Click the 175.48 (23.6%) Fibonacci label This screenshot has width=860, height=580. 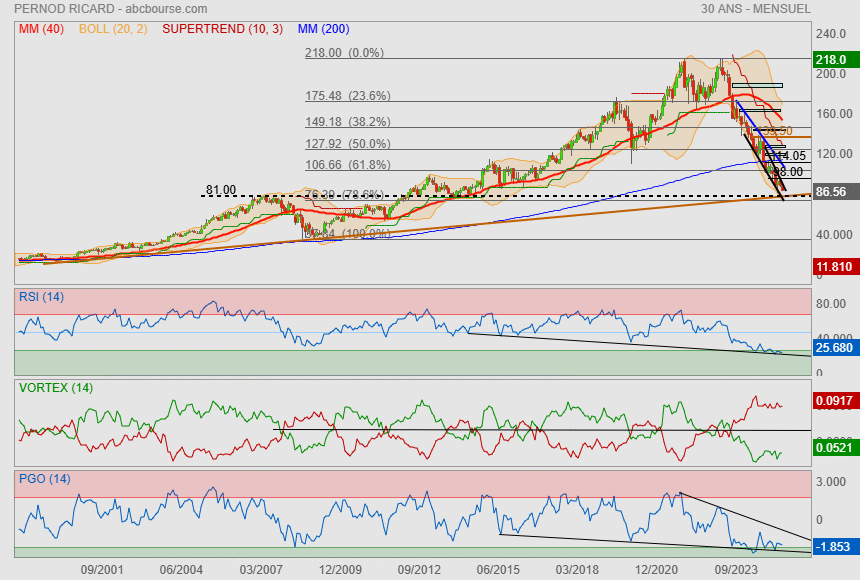pyautogui.click(x=348, y=95)
